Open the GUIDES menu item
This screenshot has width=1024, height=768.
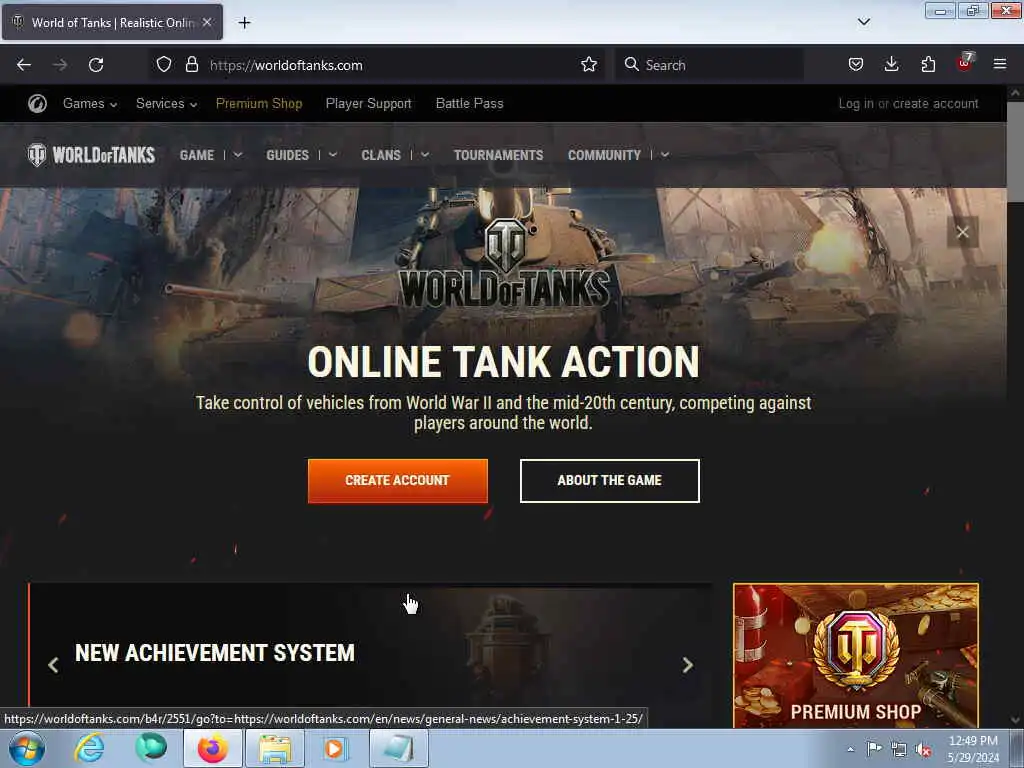[287, 155]
